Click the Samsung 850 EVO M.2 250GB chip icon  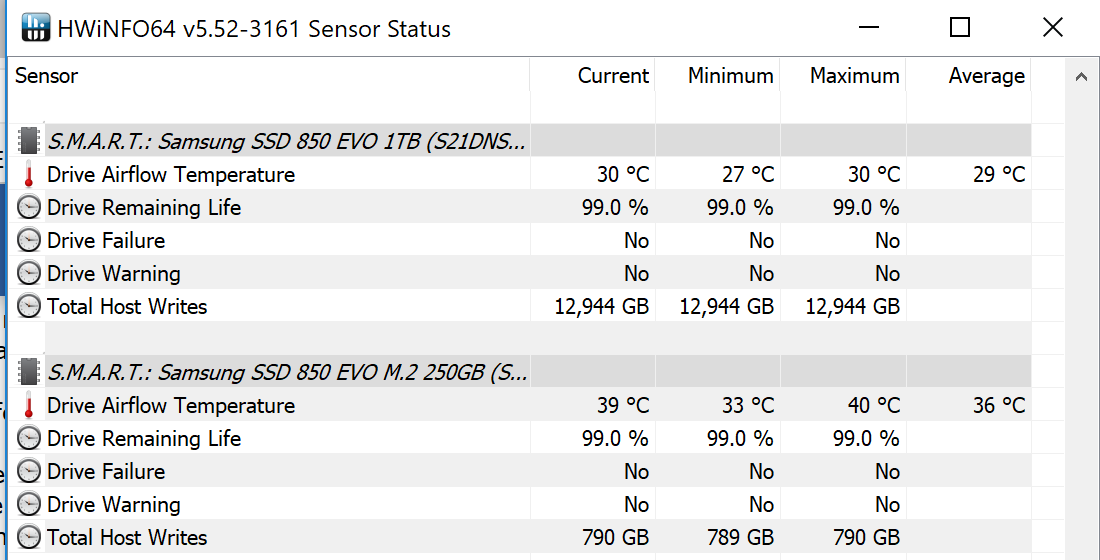(x=30, y=372)
